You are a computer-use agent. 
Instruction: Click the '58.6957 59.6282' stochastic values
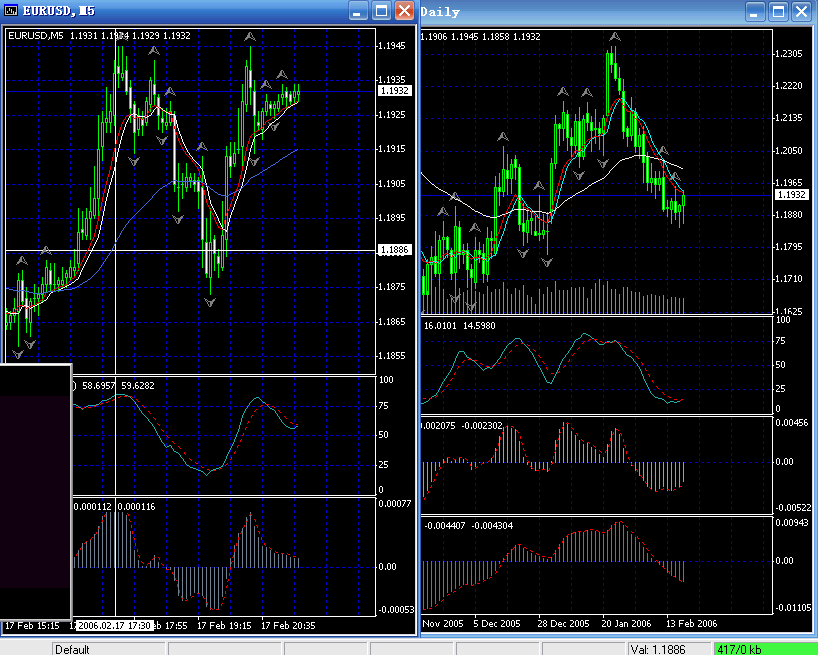pyautogui.click(x=118, y=385)
